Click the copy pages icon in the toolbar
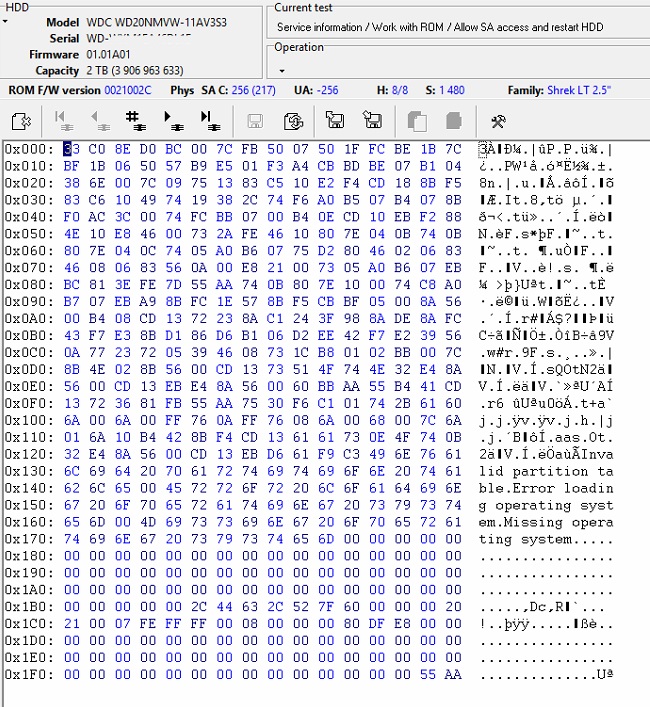This screenshot has height=707, width=650. tap(416, 121)
